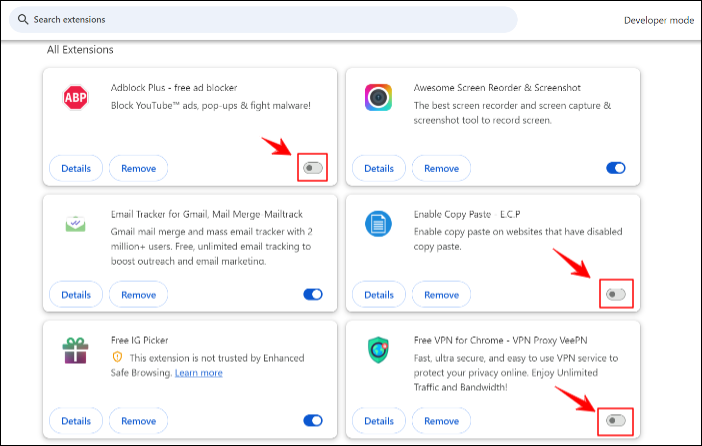Screen dimensions: 702x446
Task: Click the Free IG Picker gift icon
Action: (x=74, y=350)
